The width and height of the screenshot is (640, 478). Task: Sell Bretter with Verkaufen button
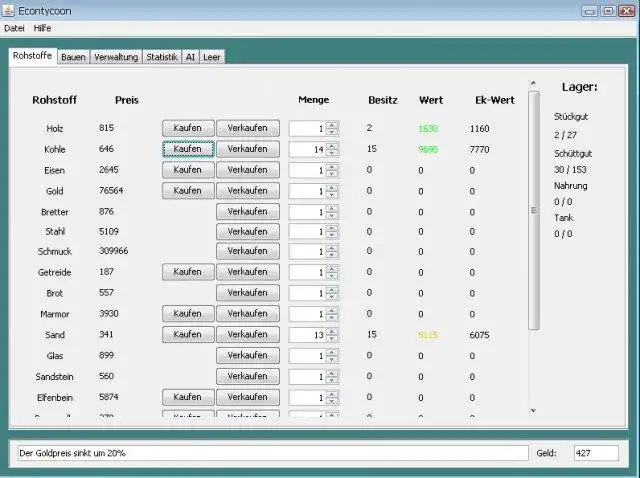click(248, 211)
